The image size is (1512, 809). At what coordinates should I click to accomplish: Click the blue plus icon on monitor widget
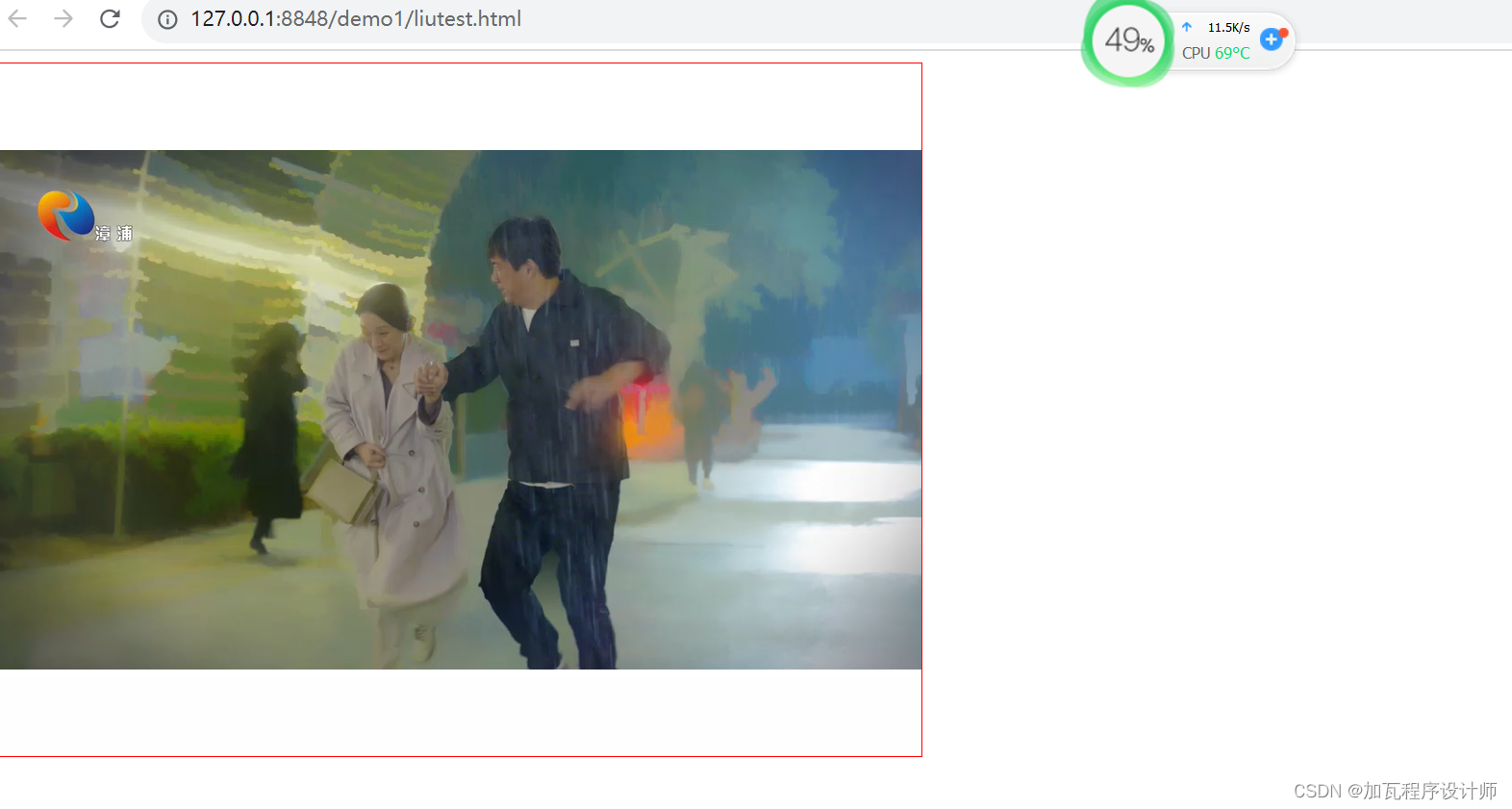1272,39
